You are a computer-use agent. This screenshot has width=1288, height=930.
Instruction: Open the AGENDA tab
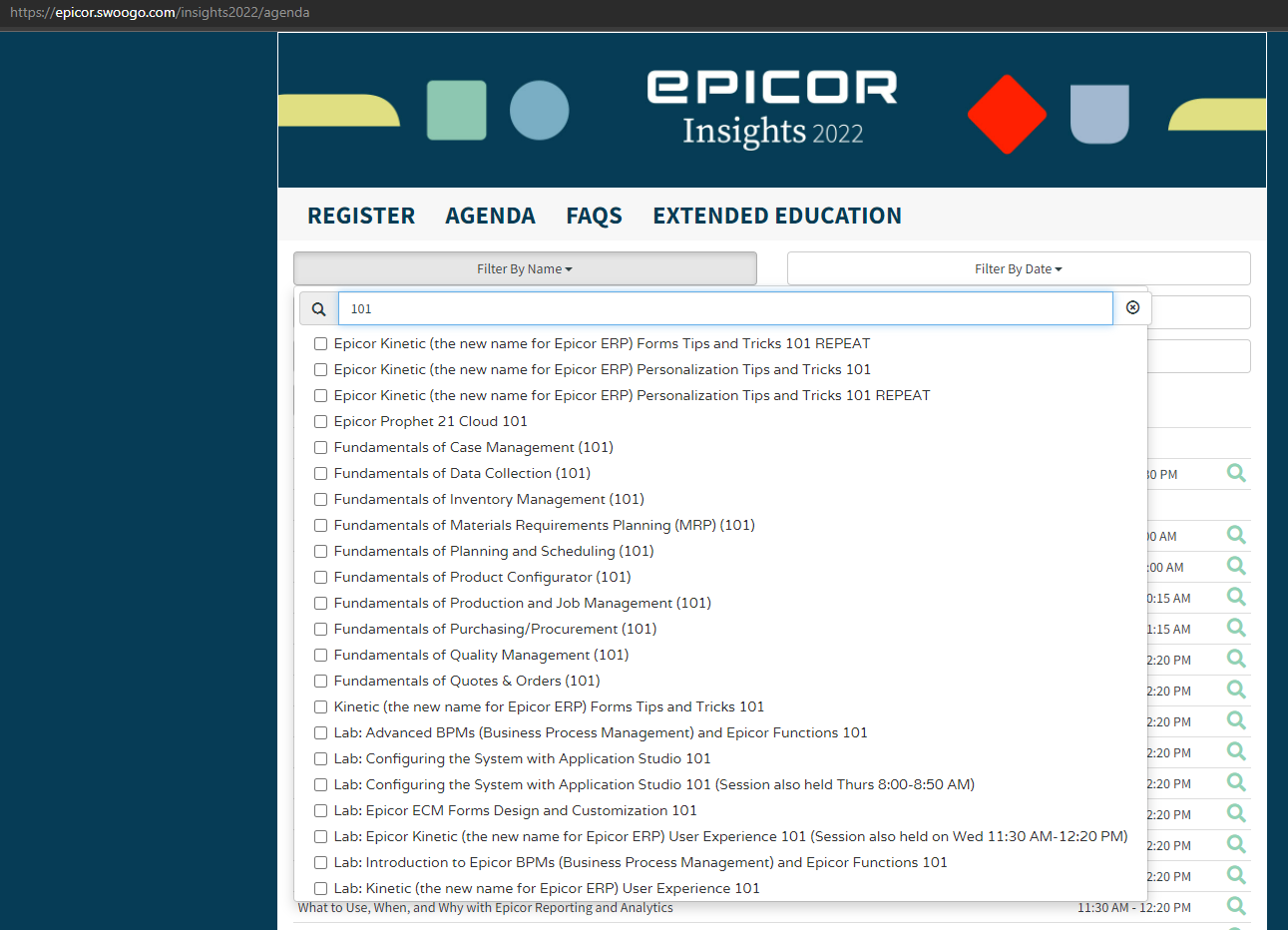(x=490, y=216)
